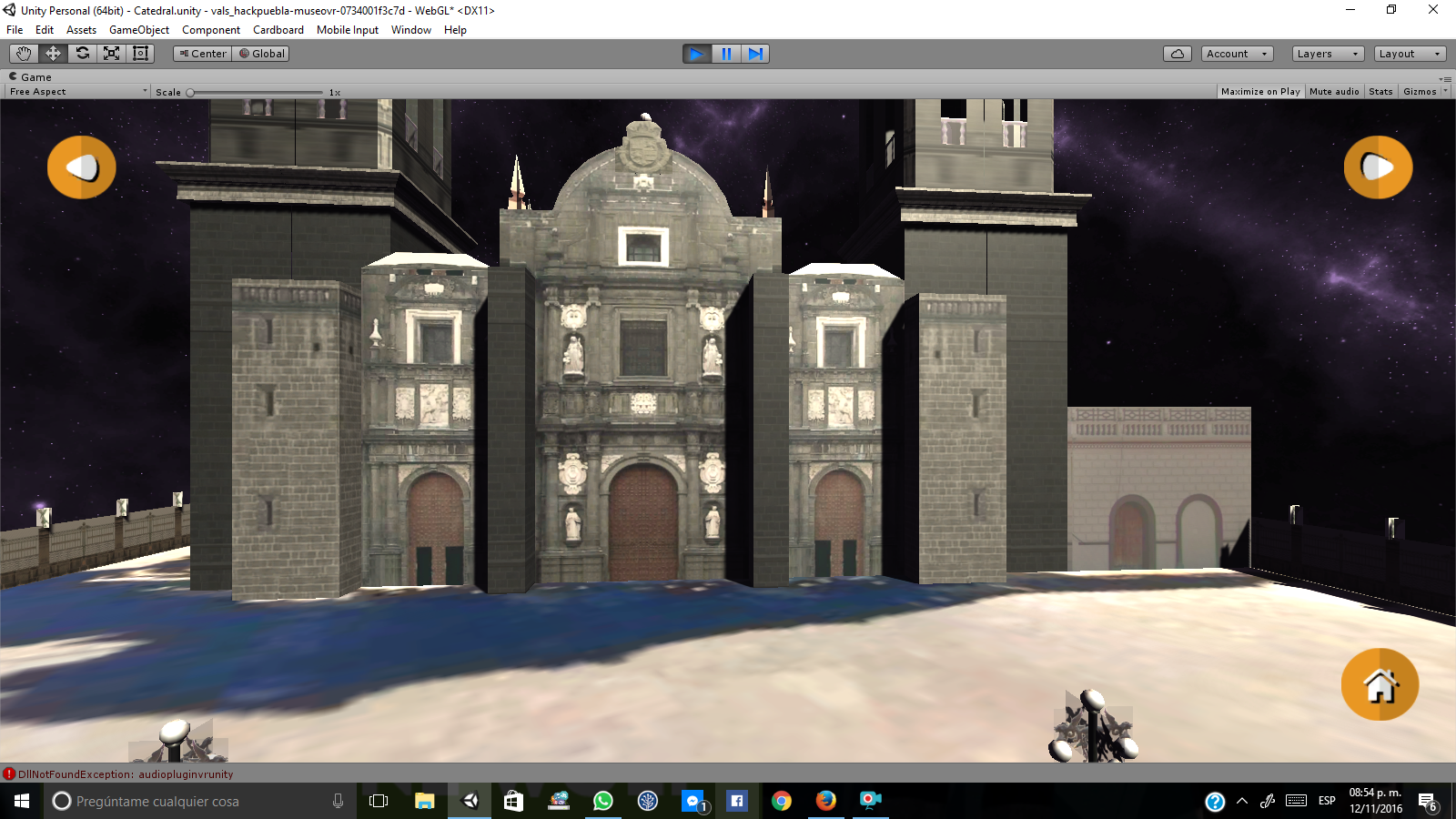Expand the Gizmos dropdown arrow
This screenshot has height=819, width=1456.
coord(1445,92)
